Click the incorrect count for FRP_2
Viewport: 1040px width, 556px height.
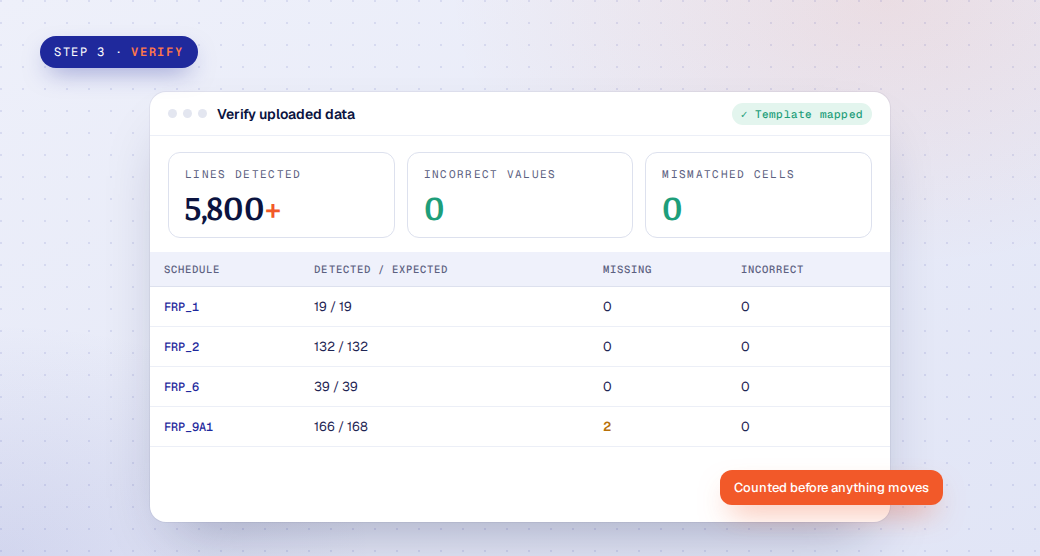pyautogui.click(x=746, y=346)
